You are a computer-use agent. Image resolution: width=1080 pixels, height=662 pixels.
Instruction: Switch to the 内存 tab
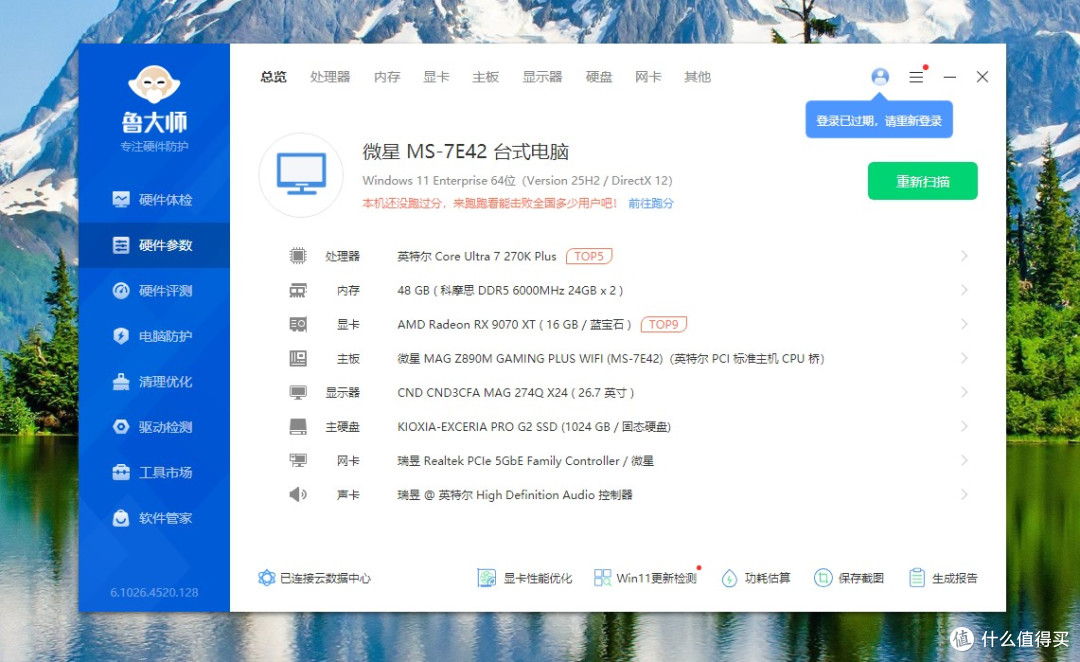[387, 77]
